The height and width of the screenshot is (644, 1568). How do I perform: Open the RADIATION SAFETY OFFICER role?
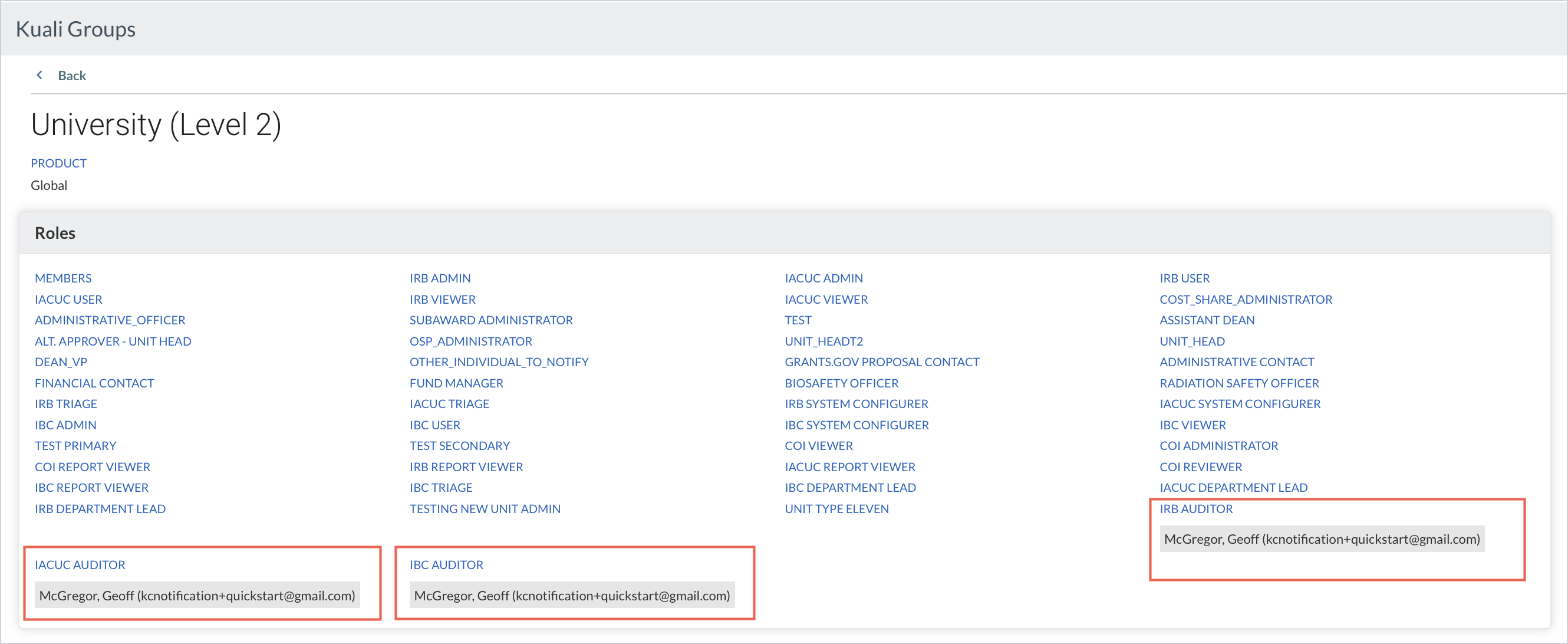pos(1238,383)
